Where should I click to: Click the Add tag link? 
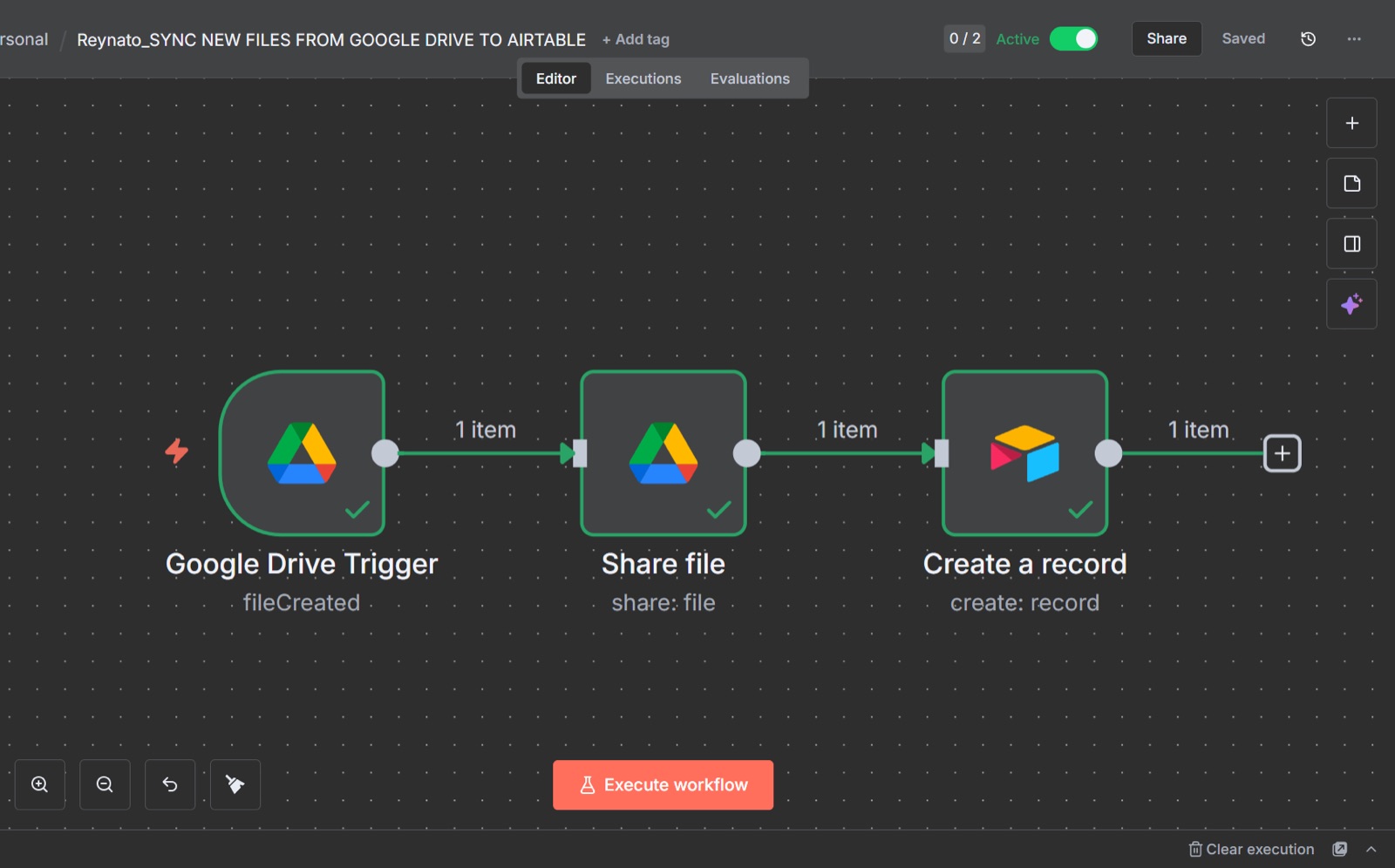point(636,39)
